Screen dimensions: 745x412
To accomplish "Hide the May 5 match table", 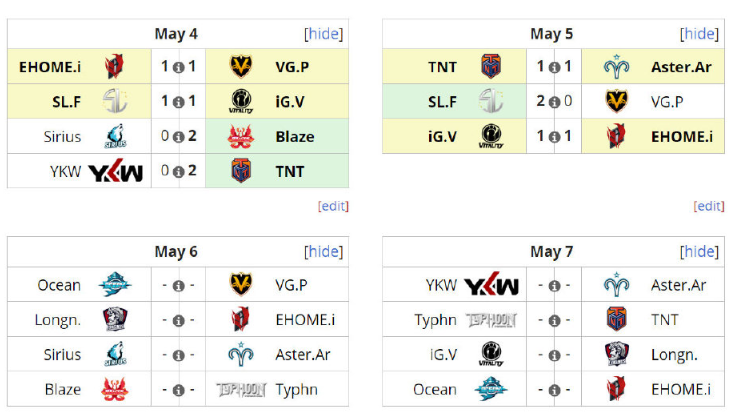I will tap(699, 34).
